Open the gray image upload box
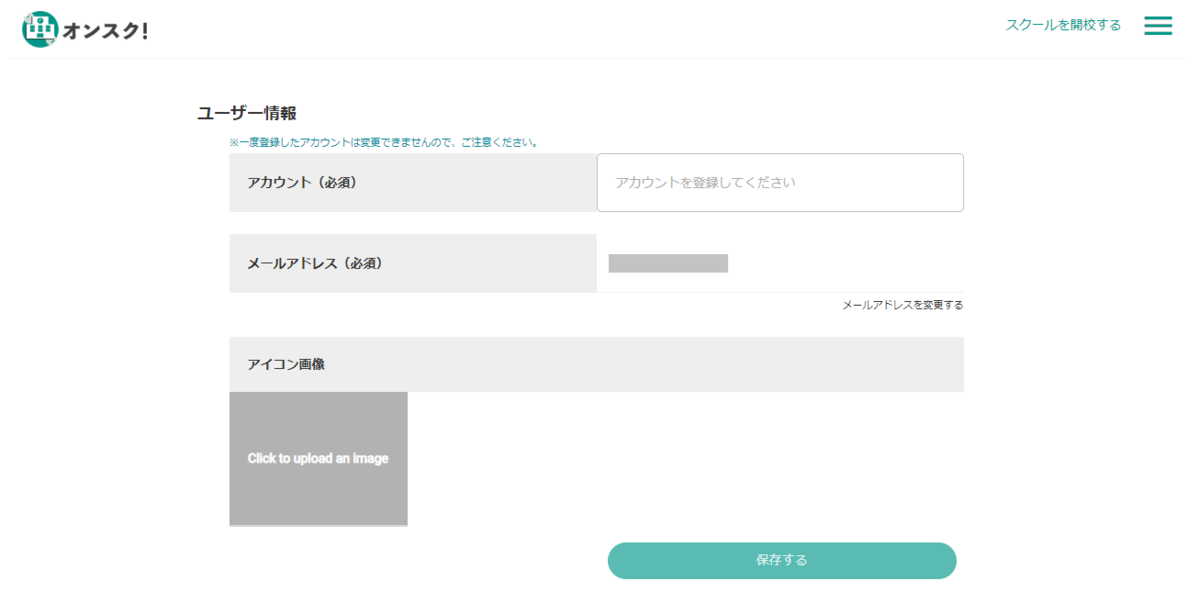This screenshot has width=1200, height=592. (x=318, y=459)
